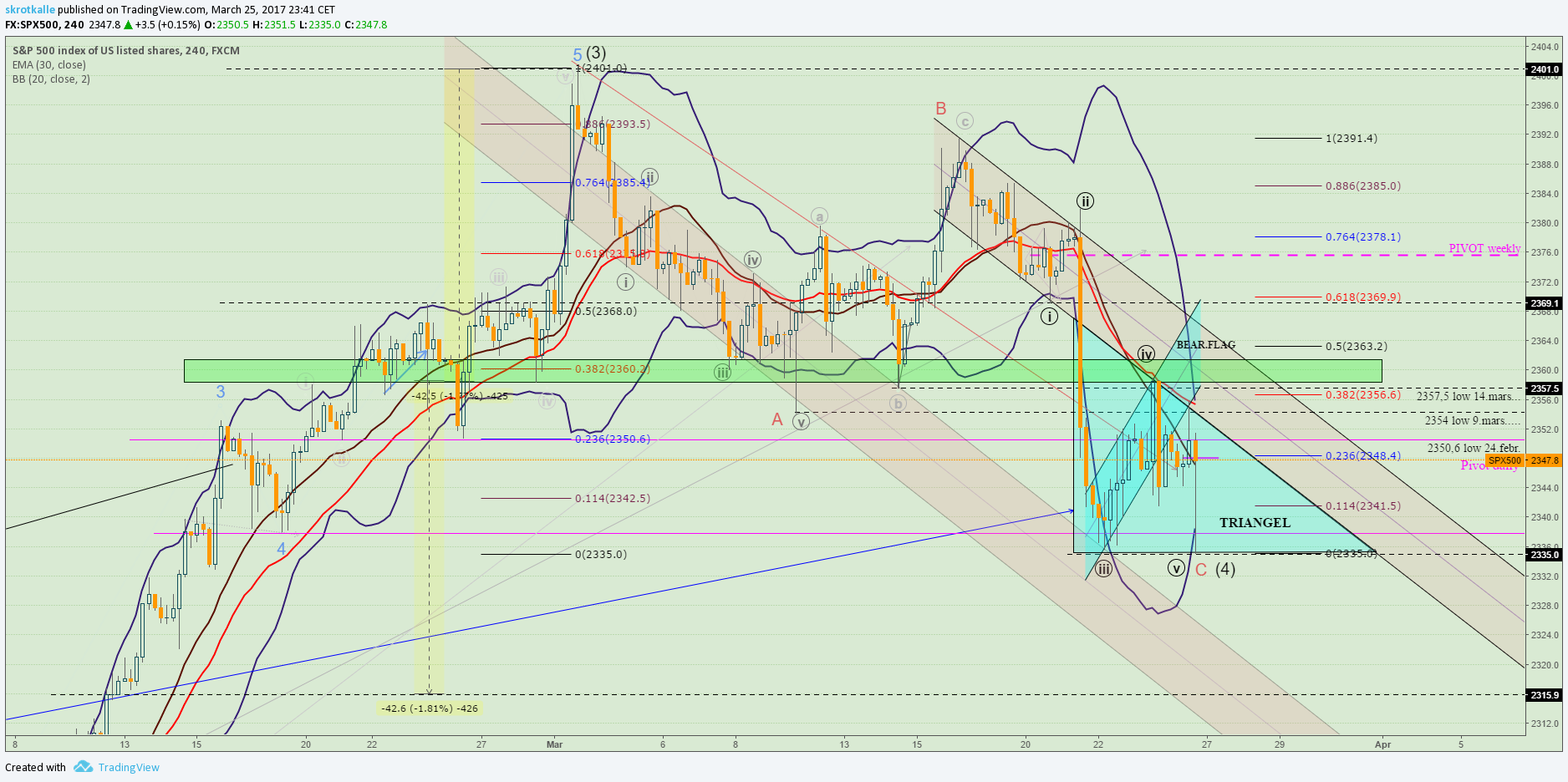Click the 1(2391.4) Fibonacci label
Viewport: 1568px width, 782px height.
click(1352, 139)
